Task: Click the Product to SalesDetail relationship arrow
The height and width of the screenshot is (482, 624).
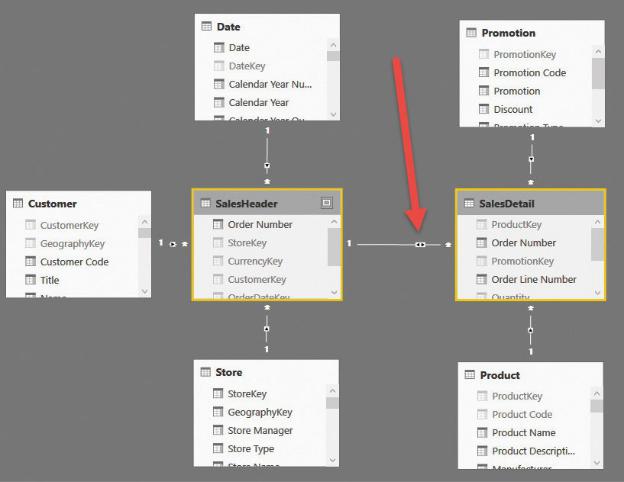Action: (x=531, y=330)
